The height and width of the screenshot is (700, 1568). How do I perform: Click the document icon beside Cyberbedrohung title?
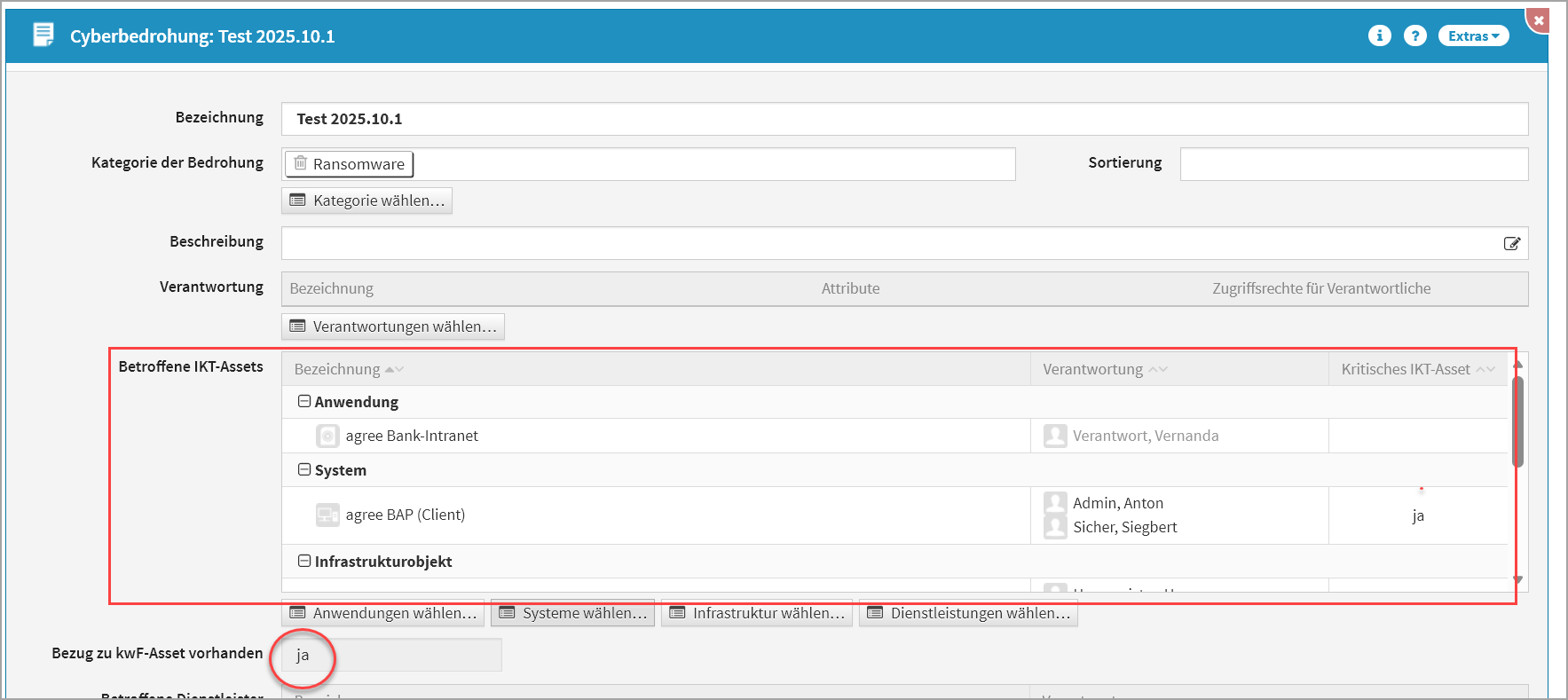pos(43,35)
